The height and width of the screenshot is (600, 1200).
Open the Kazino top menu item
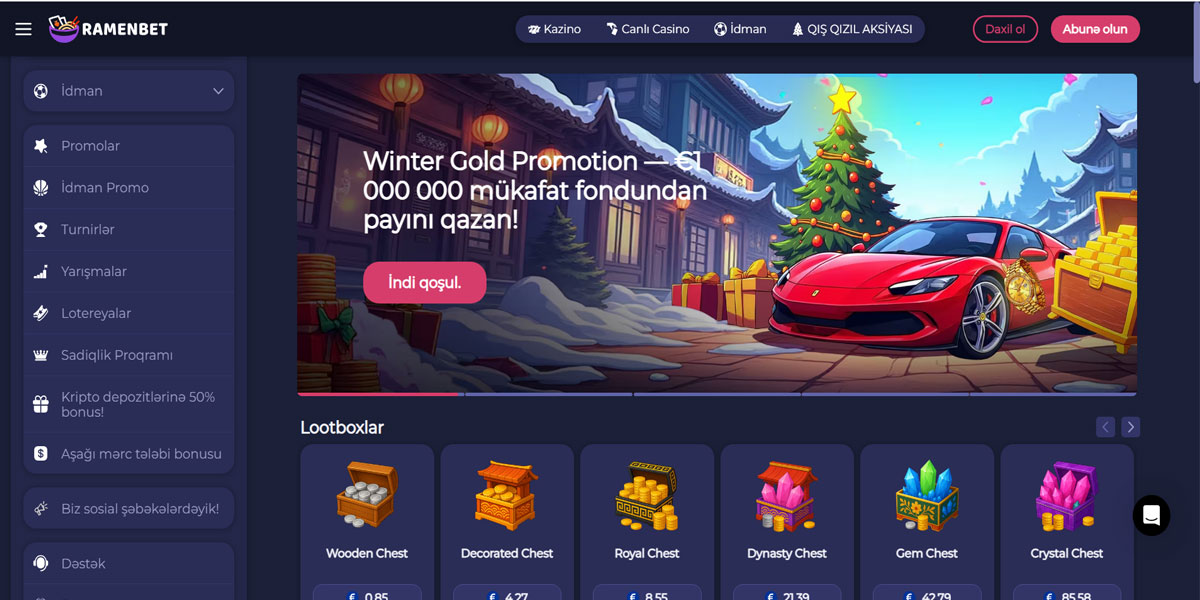coord(554,29)
